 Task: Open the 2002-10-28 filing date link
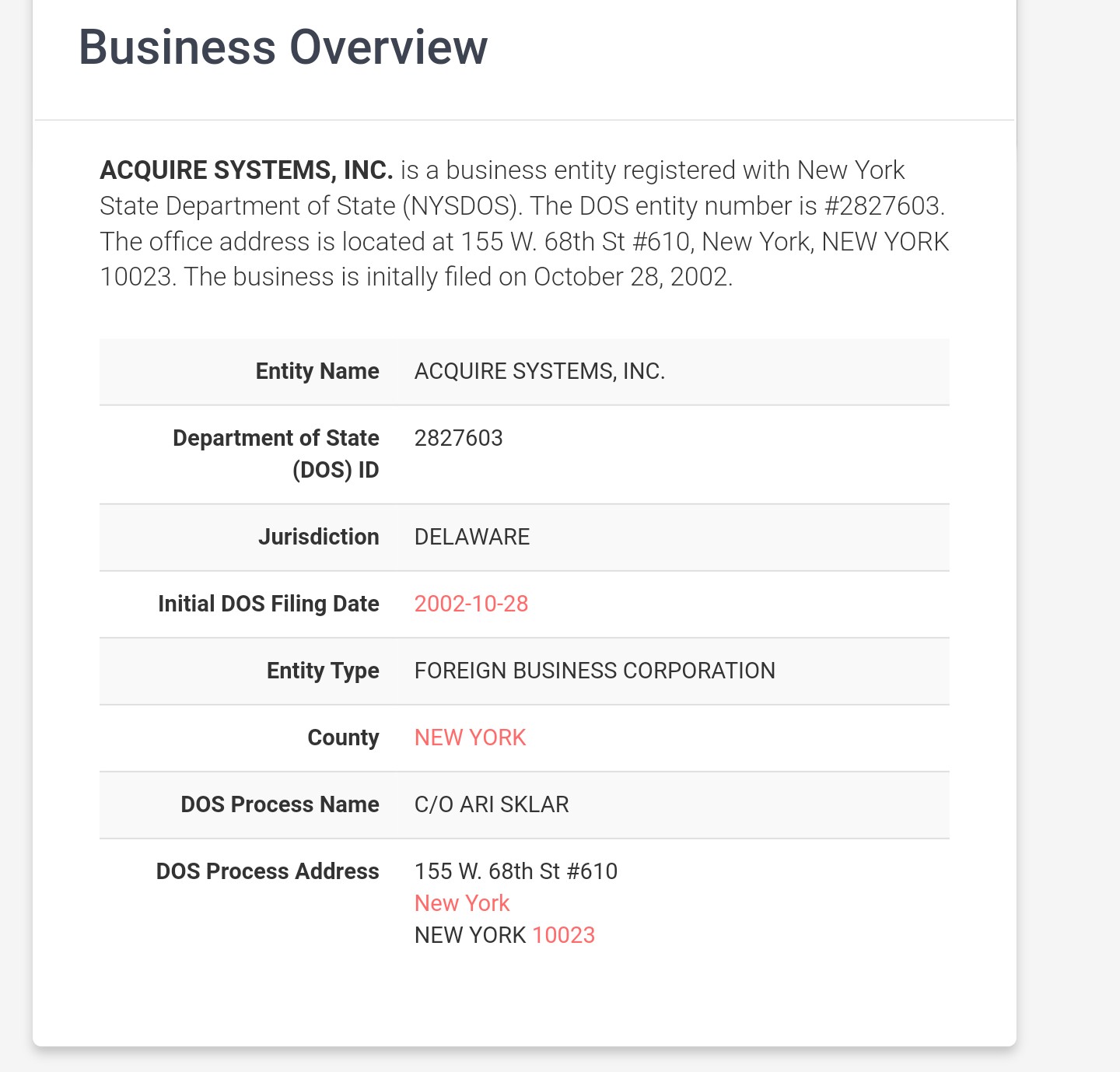471,604
